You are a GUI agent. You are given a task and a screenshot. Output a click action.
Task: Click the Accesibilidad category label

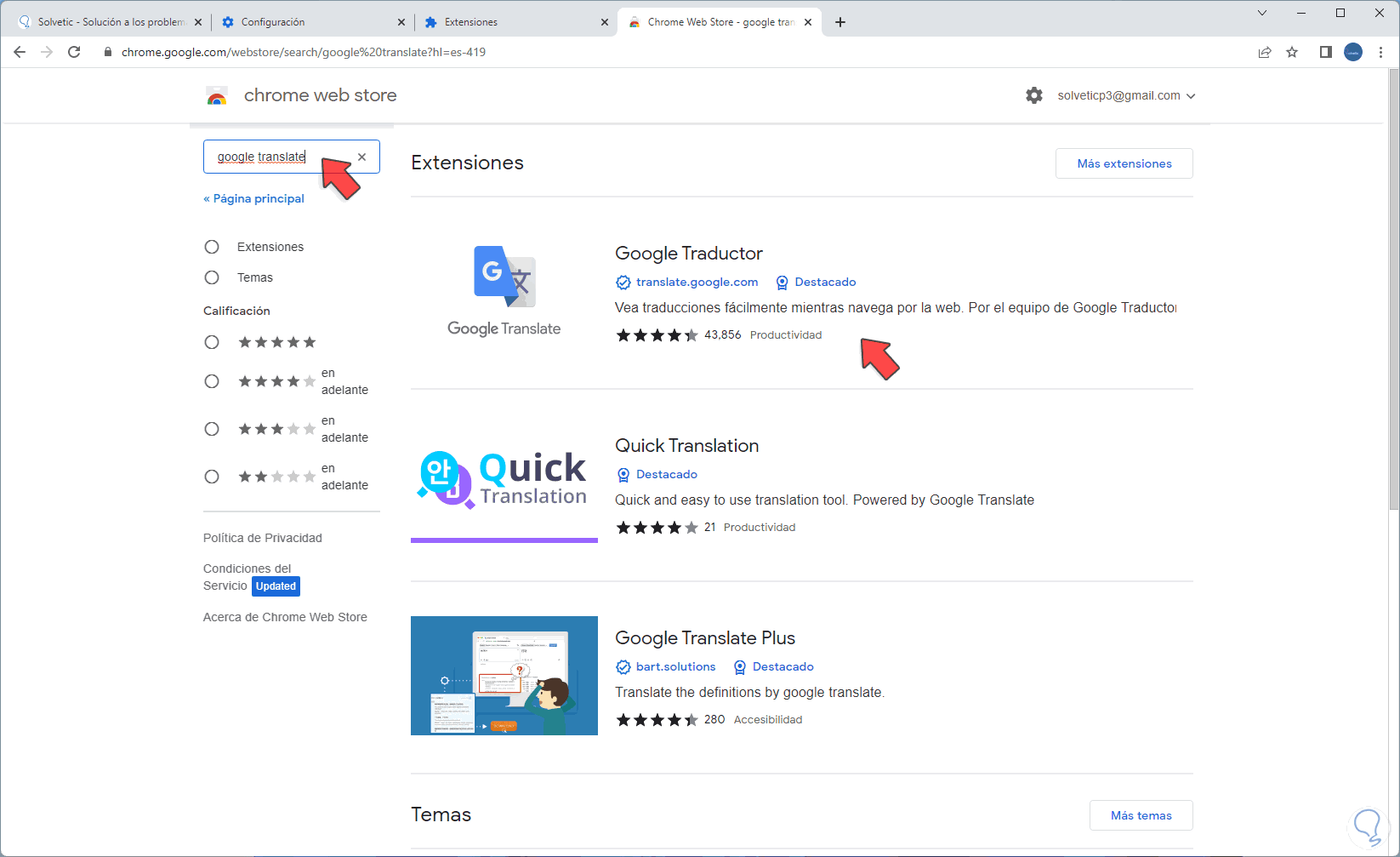coord(768,720)
